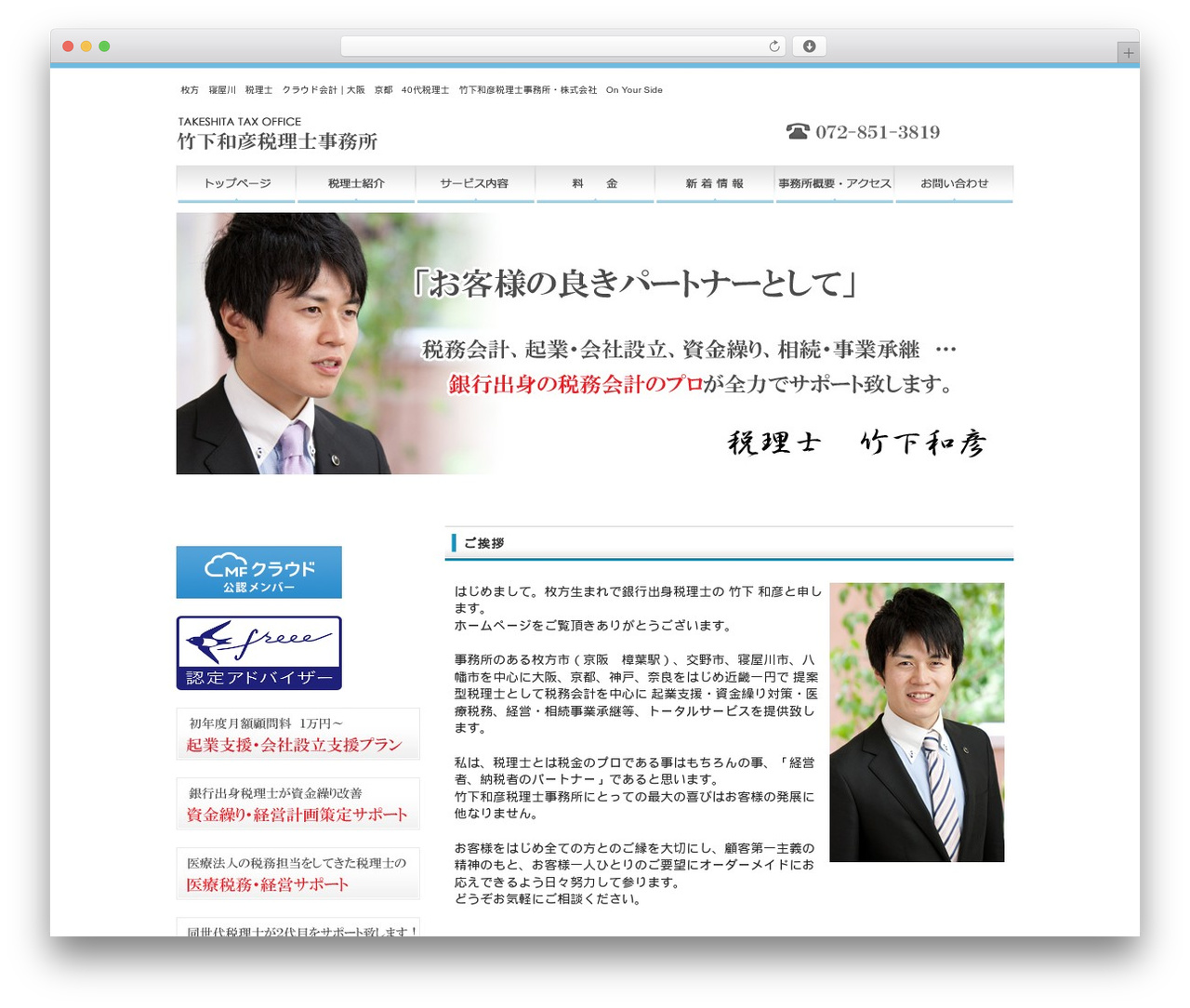Click the reload icon in the address bar
Image resolution: width=1190 pixels, height=1008 pixels.
pos(773,46)
